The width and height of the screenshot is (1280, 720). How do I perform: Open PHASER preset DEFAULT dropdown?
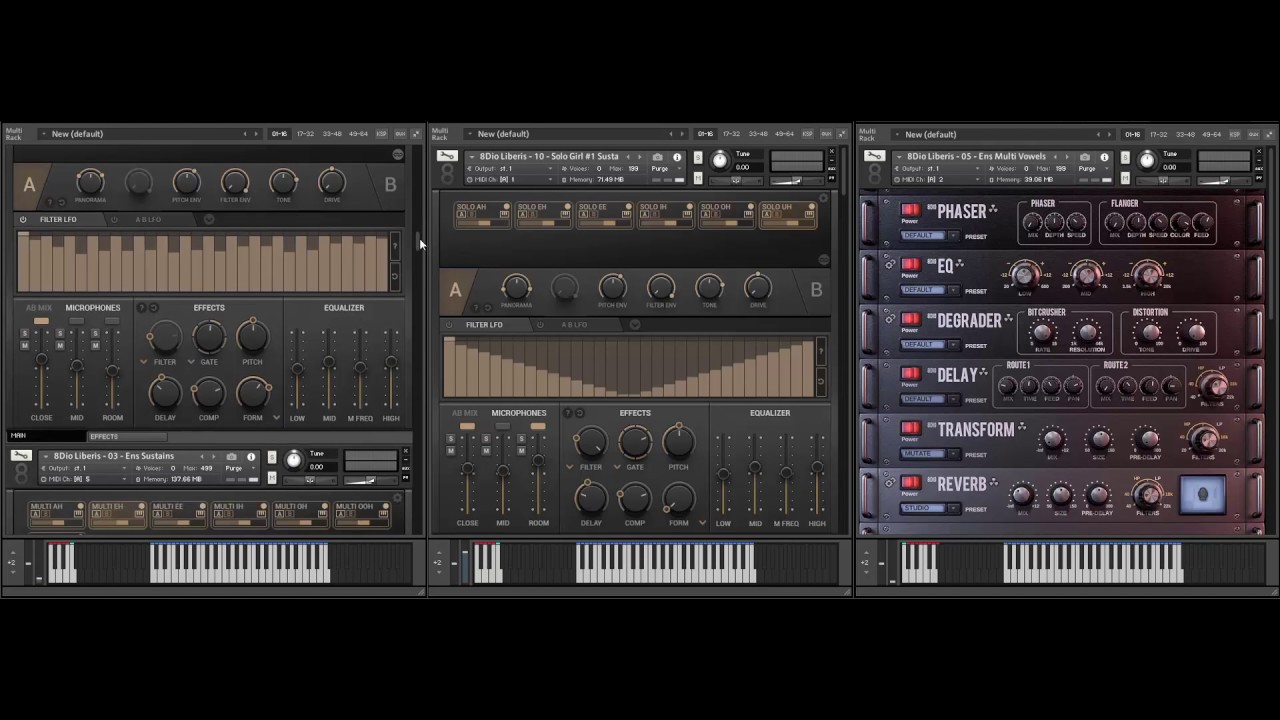[x=930, y=236]
